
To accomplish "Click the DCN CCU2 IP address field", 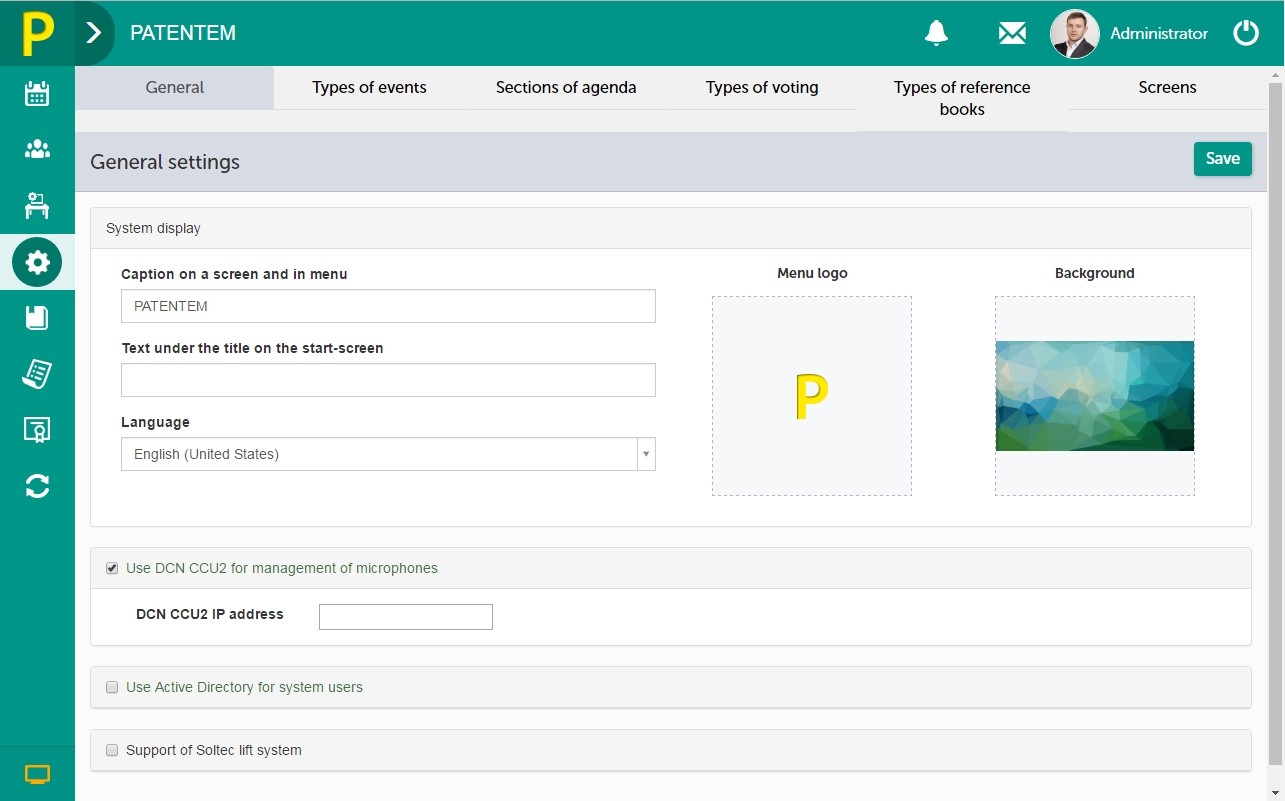I will click(x=406, y=617).
